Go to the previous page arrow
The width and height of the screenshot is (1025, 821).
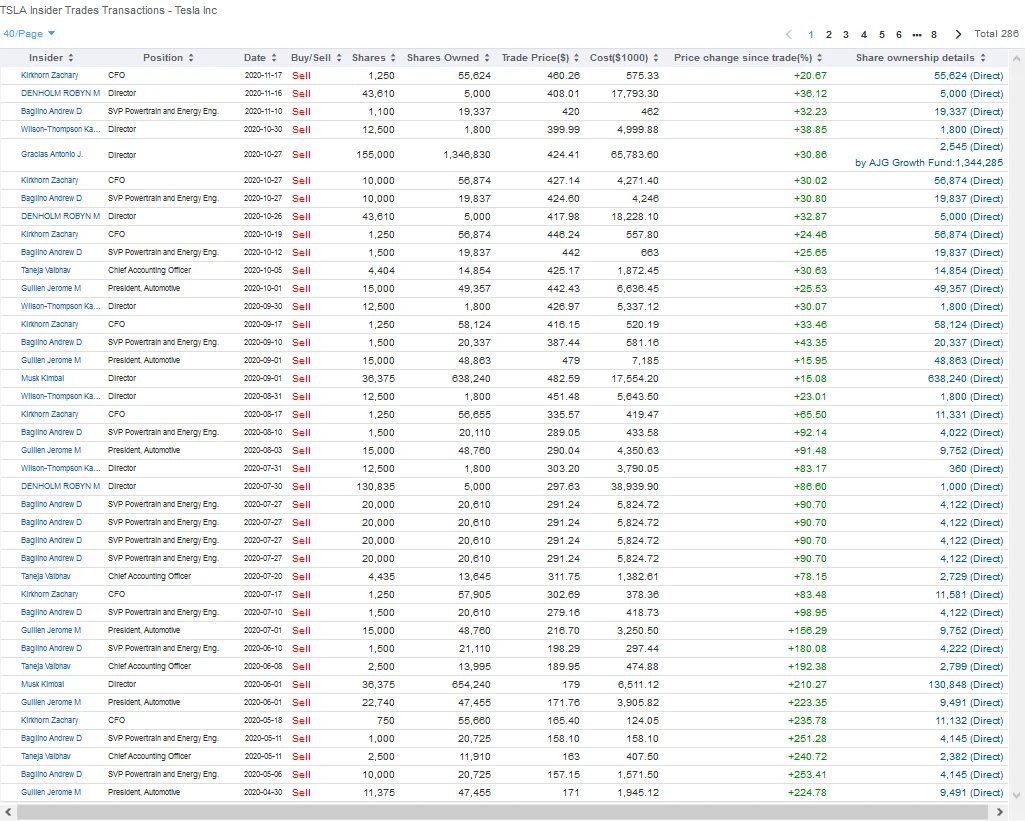[x=788, y=34]
